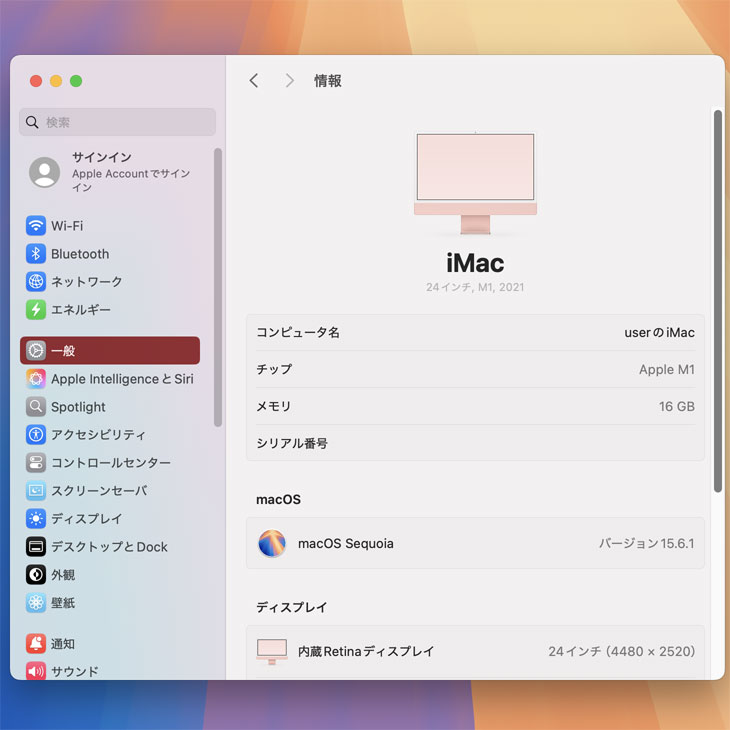The width and height of the screenshot is (730, 730).
Task: Click the 'バージョン 15.6.1' text
Action: click(x=647, y=543)
